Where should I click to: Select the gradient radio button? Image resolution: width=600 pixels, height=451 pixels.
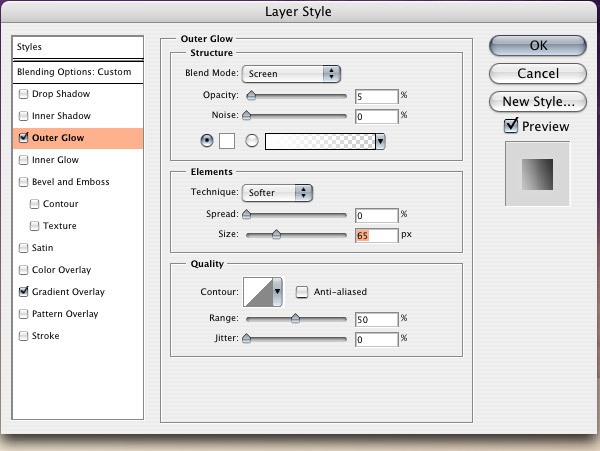[x=252, y=141]
